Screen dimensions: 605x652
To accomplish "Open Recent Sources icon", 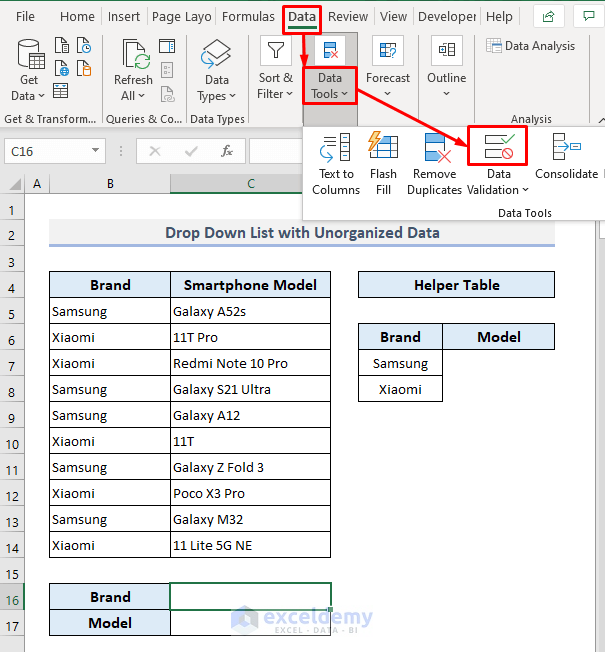I will [84, 45].
